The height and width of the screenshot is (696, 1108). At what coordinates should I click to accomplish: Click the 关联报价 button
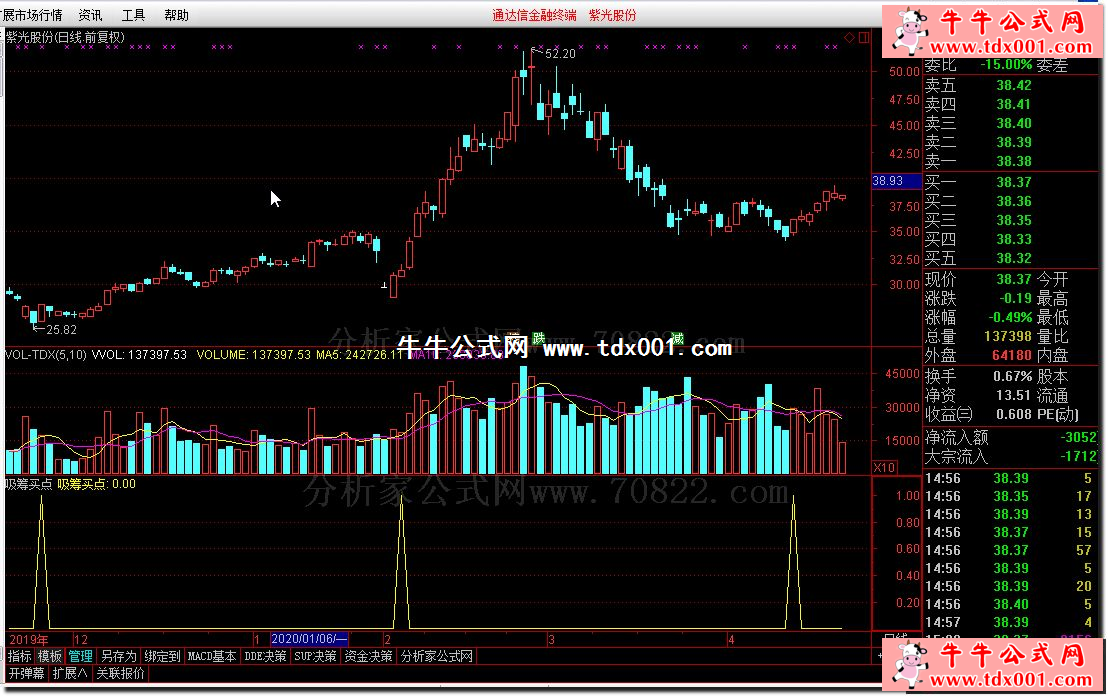coord(120,673)
